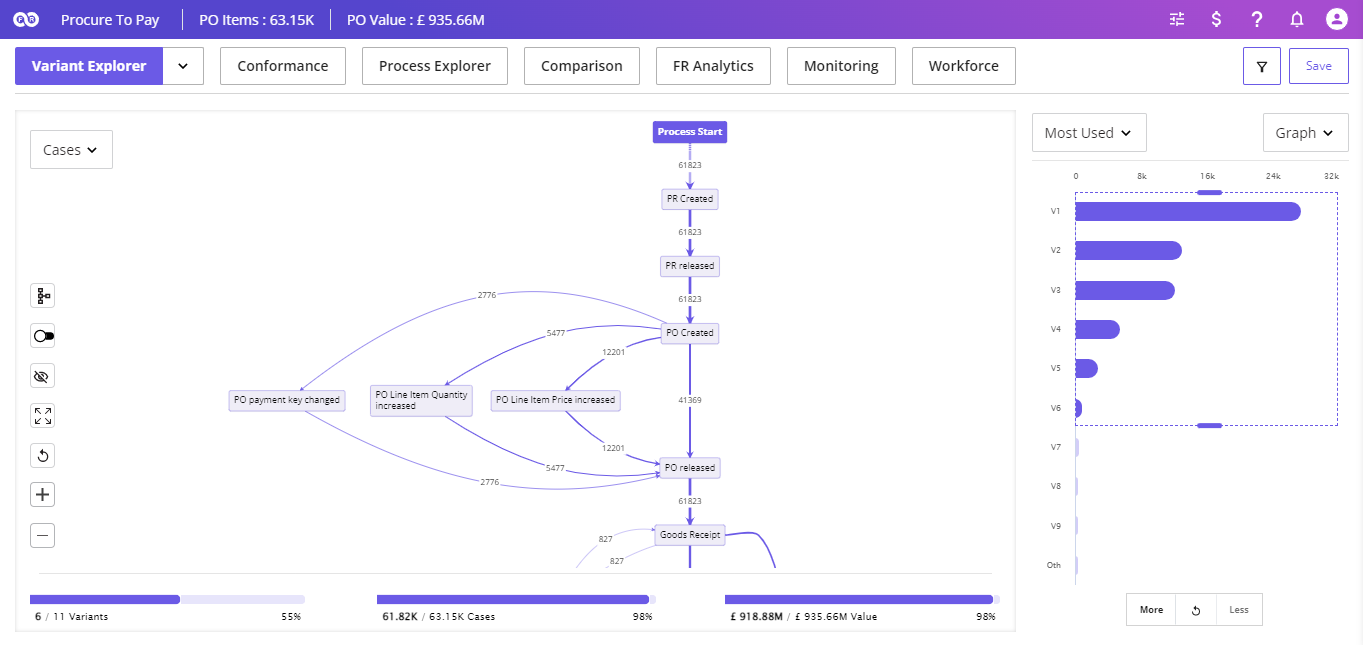Zoom into the process map with plus icon

click(x=42, y=494)
